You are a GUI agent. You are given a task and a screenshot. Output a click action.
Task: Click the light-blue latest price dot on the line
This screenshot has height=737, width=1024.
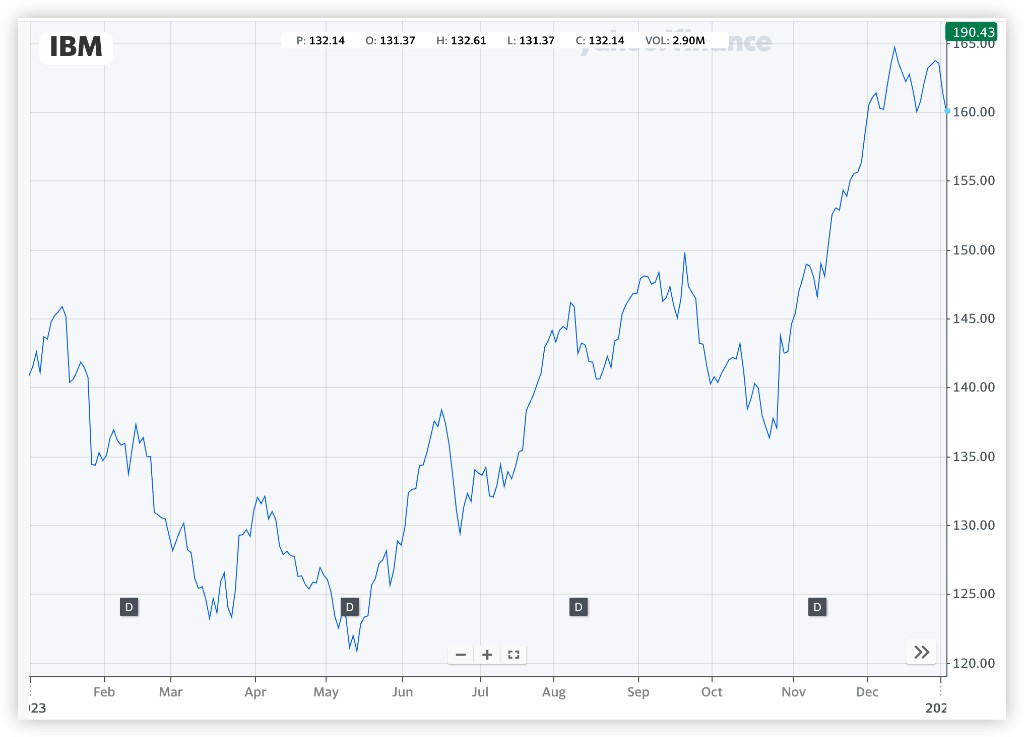(947, 111)
